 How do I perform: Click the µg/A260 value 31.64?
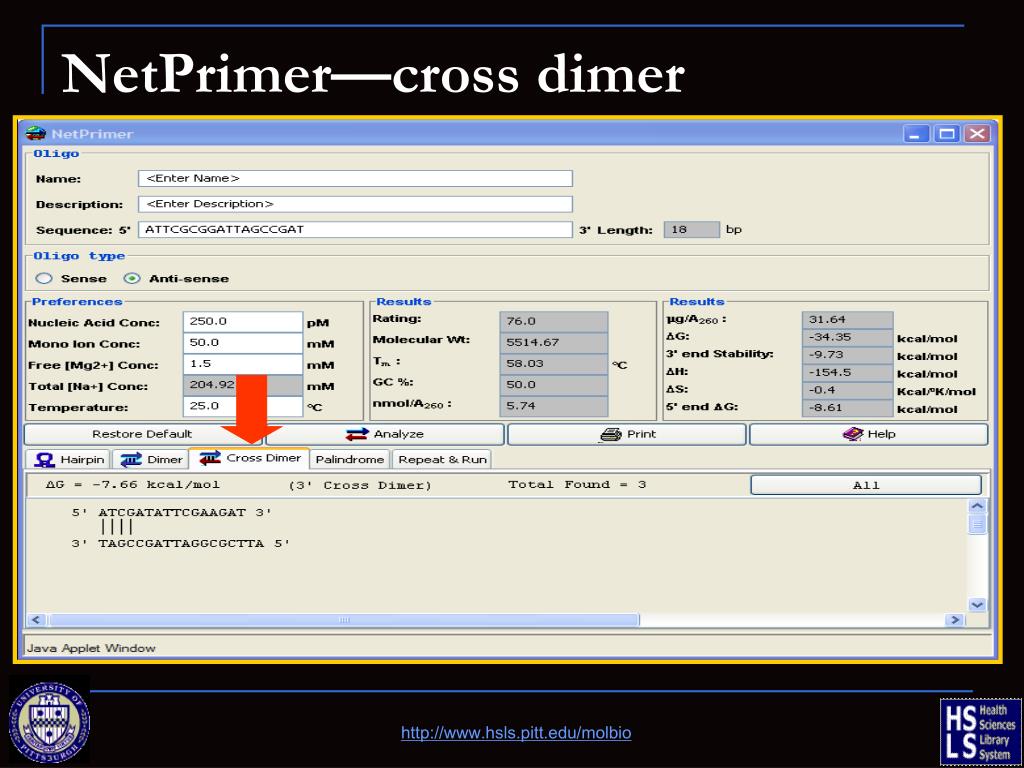pos(847,319)
